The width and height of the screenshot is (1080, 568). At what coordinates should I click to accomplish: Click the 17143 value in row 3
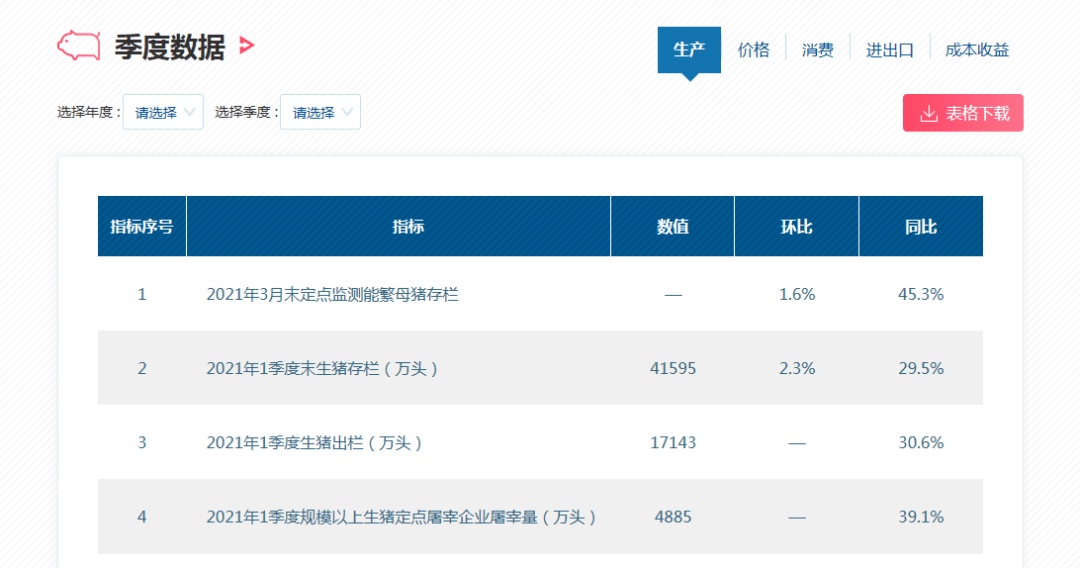click(673, 443)
